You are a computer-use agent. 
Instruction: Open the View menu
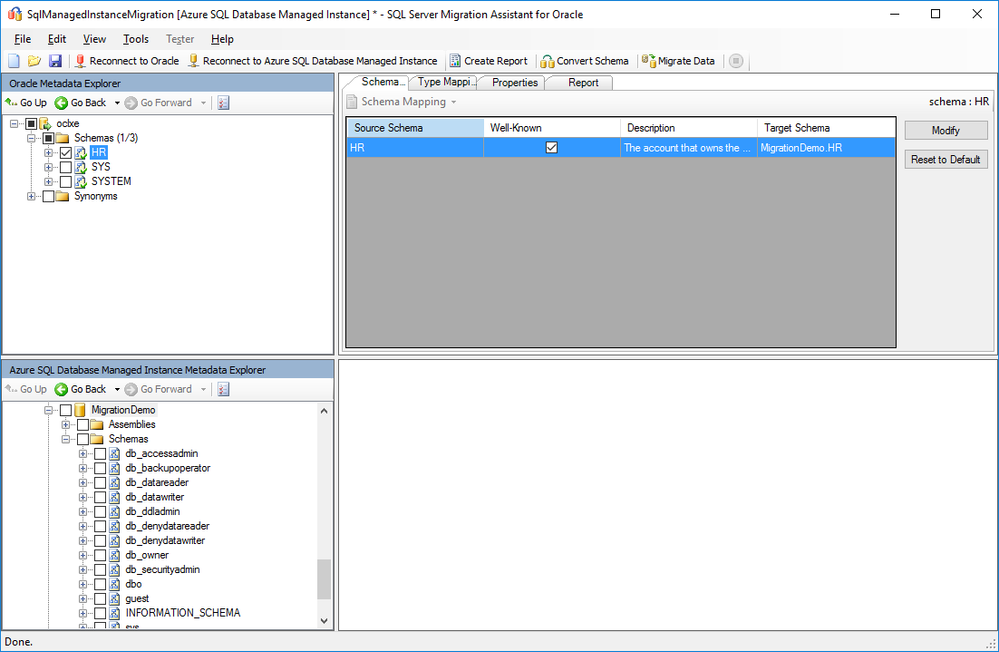click(94, 39)
